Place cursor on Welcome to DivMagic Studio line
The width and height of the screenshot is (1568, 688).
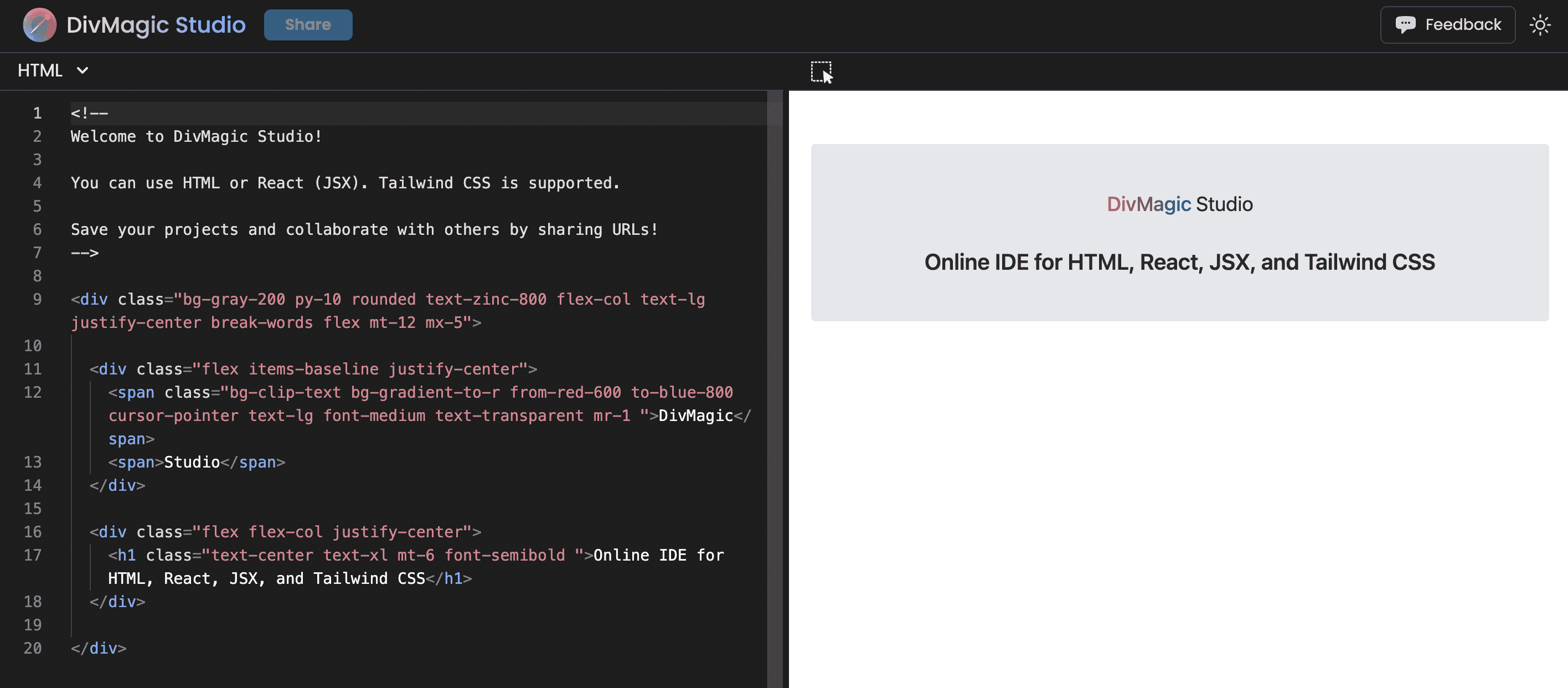point(196,136)
